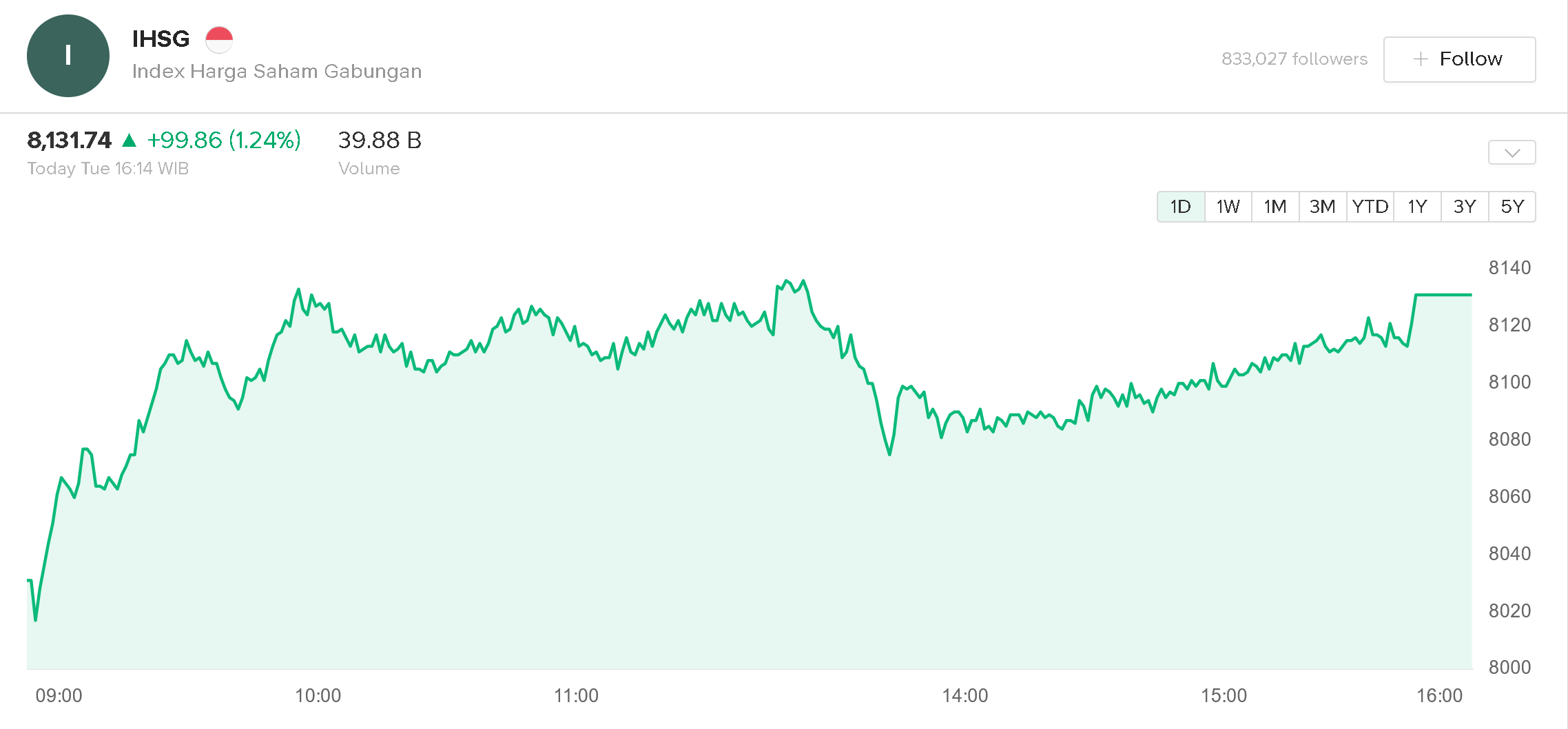Click the plus icon on Follow
The width and height of the screenshot is (1568, 729).
tap(1420, 59)
